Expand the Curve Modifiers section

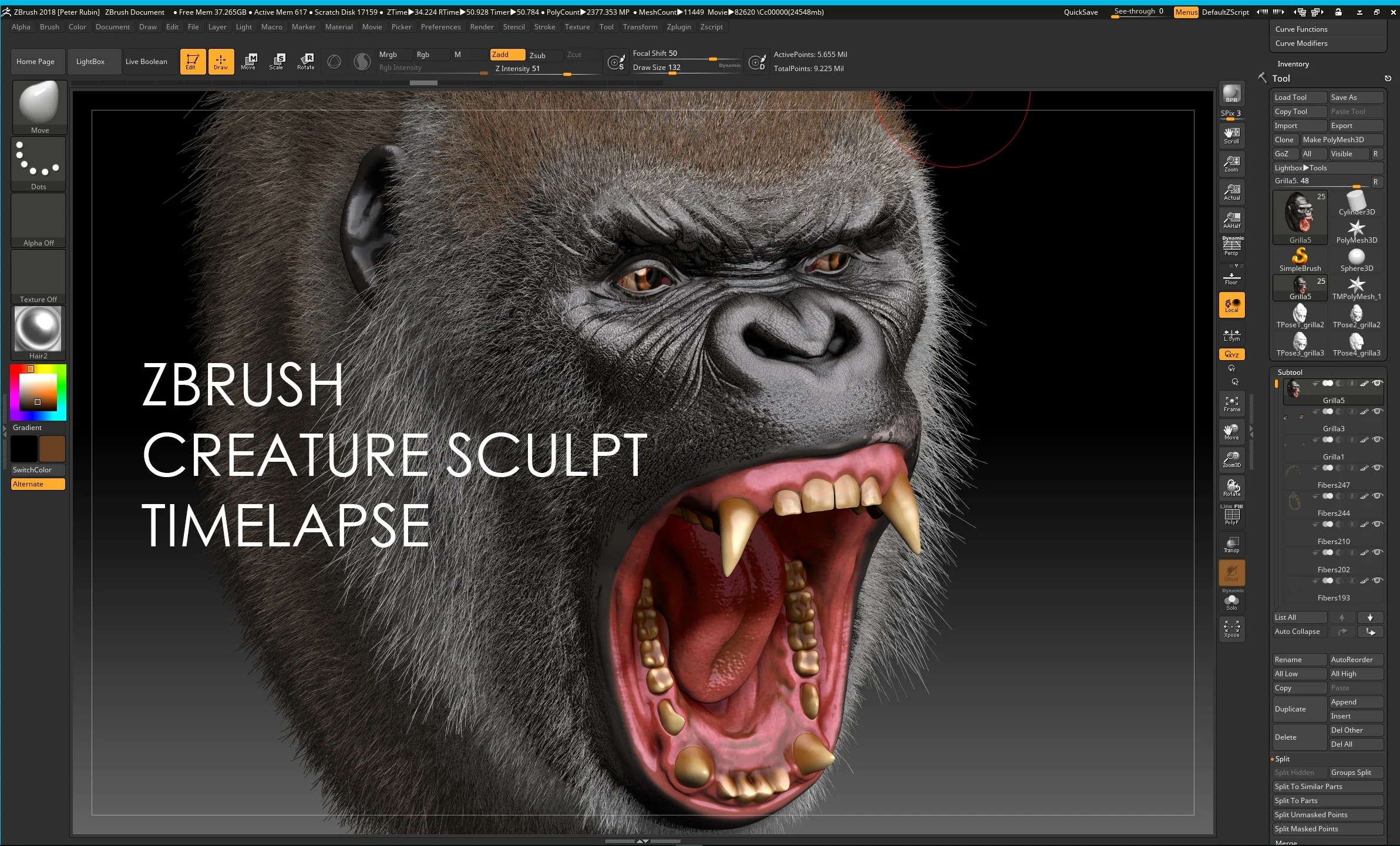tap(1301, 43)
